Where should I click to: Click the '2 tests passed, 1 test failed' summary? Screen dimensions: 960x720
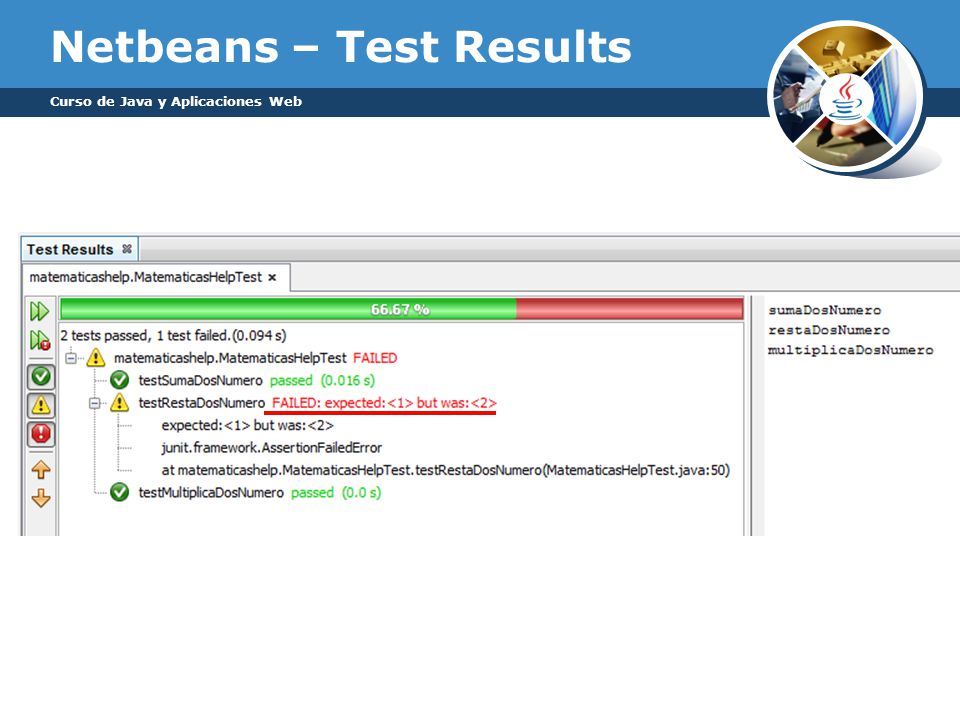[x=173, y=336]
